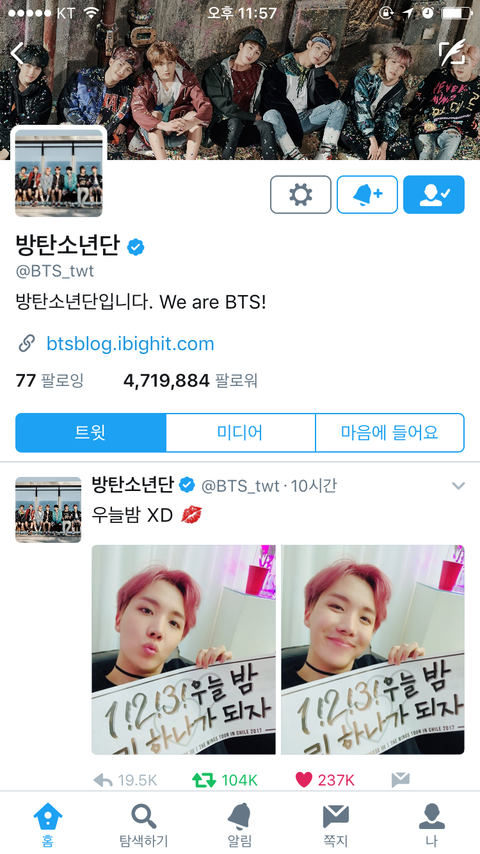Switch to the 마음에 들어요 tab
Image resolution: width=480 pixels, height=854 pixels.
pos(390,432)
